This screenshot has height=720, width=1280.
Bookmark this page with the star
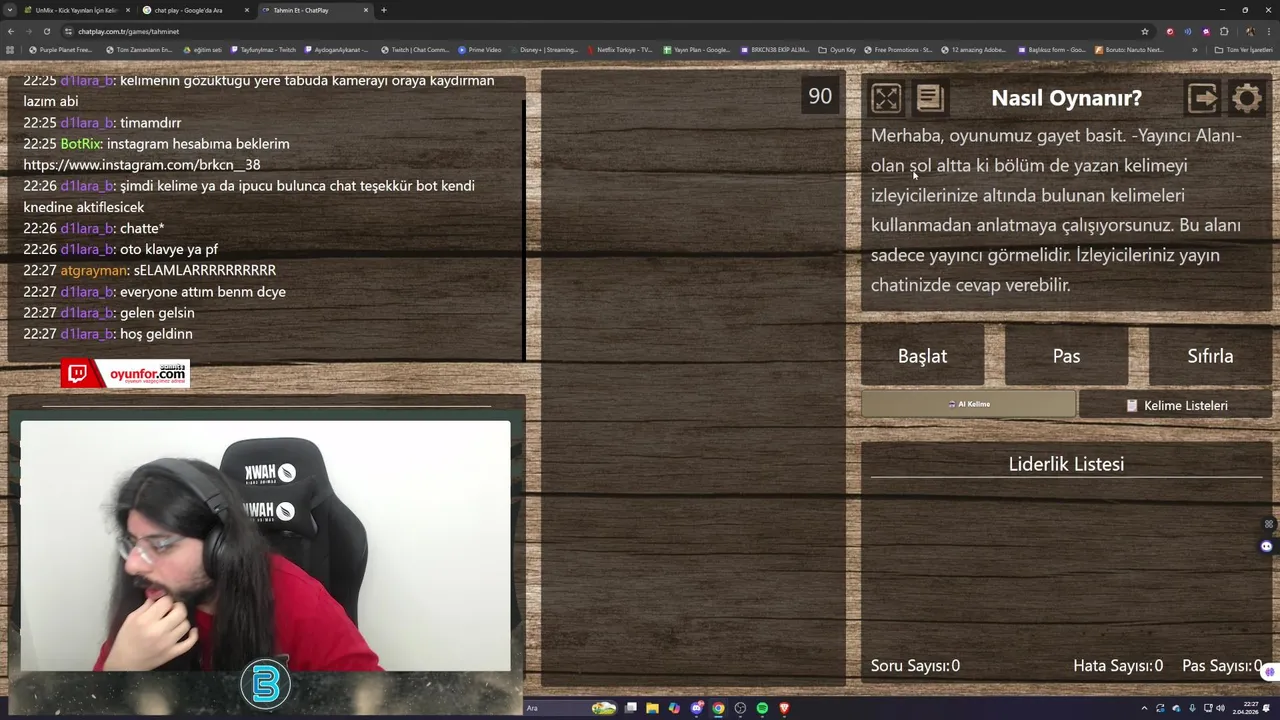[x=1145, y=31]
